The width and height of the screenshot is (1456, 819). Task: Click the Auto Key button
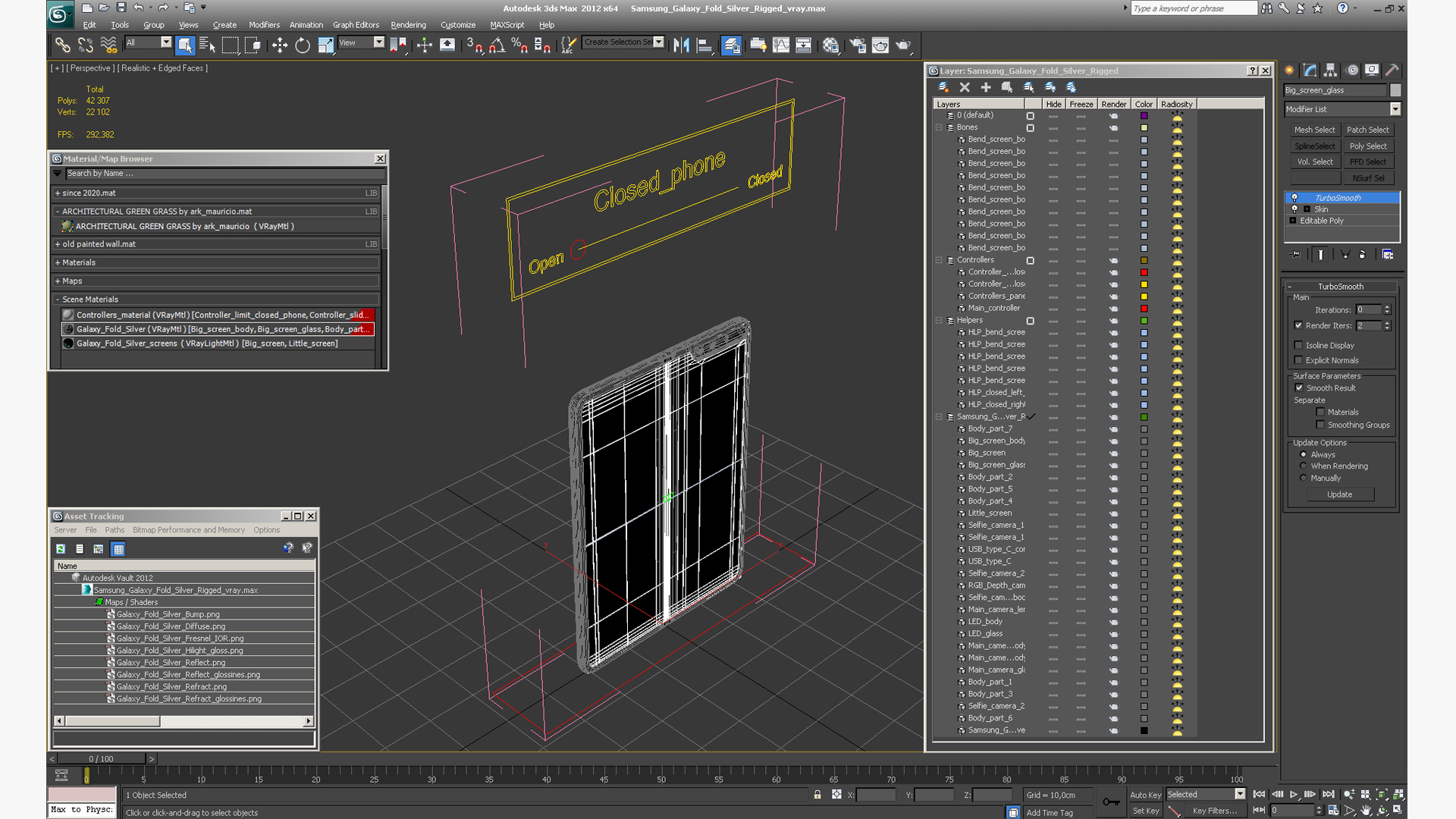pos(1145,795)
